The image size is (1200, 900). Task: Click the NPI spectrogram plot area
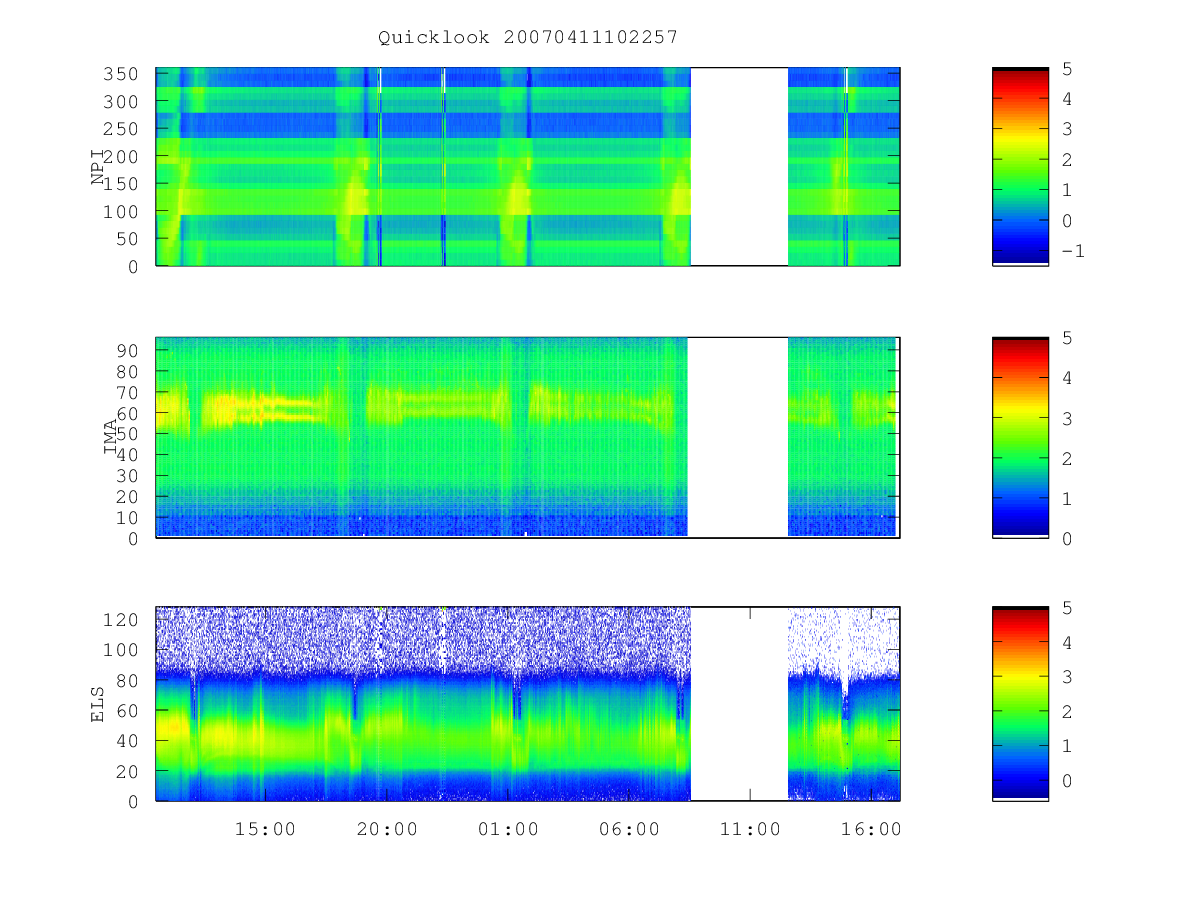pyautogui.click(x=527, y=166)
